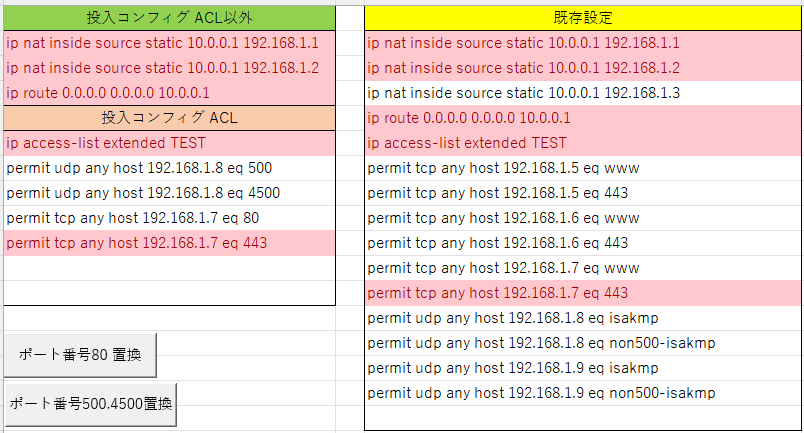Select existing config ip route 0.0.0.0 cell

[583, 118]
